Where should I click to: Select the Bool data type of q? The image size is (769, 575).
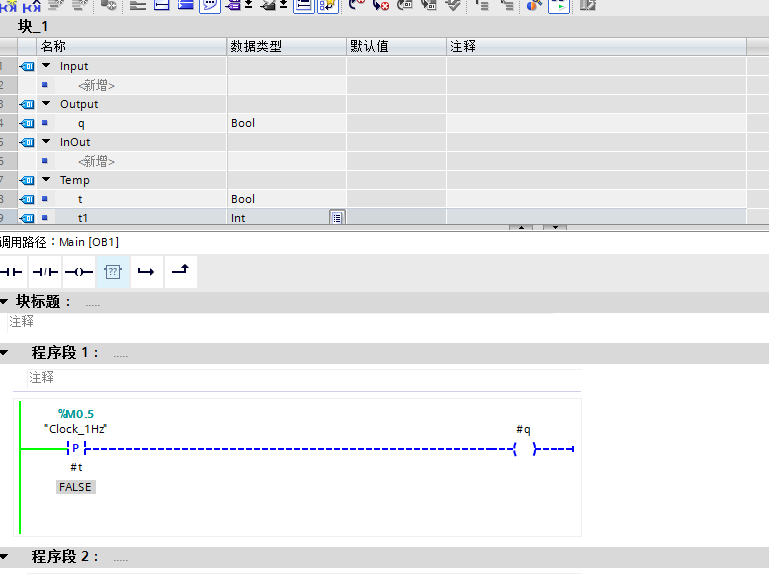(287, 123)
